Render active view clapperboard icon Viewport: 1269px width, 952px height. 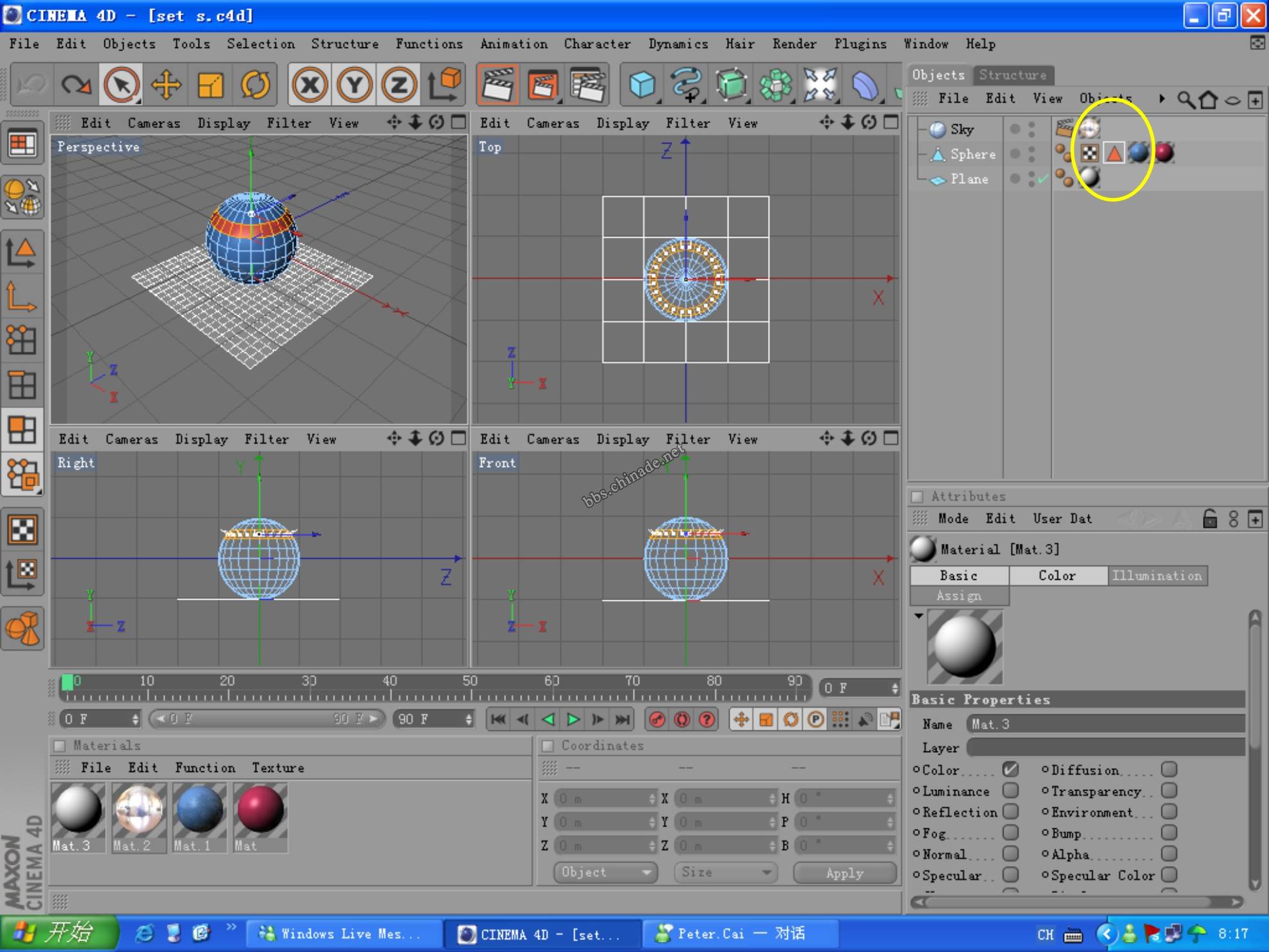[x=498, y=85]
